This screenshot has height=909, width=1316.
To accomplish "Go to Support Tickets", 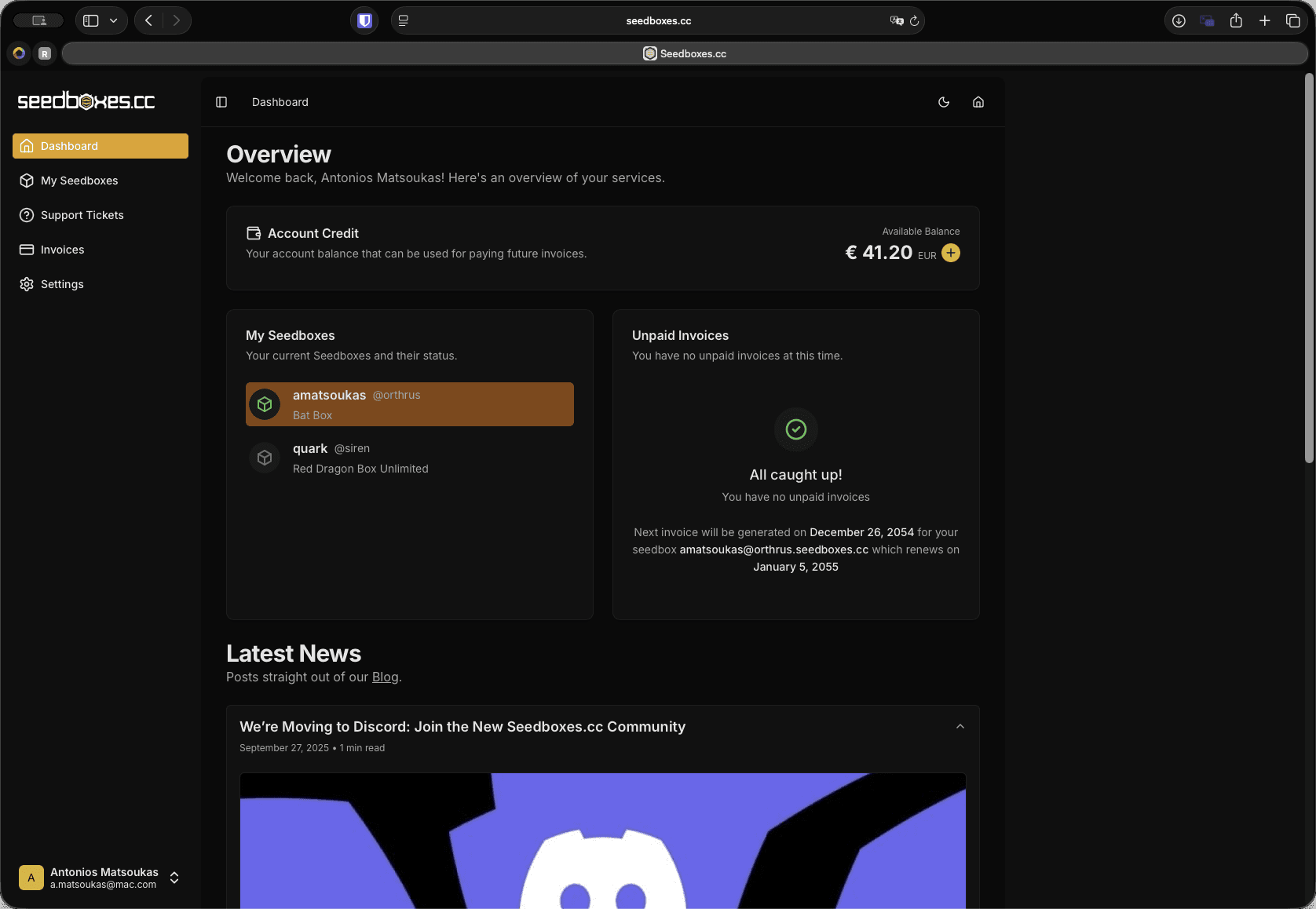I will [x=101, y=215].
